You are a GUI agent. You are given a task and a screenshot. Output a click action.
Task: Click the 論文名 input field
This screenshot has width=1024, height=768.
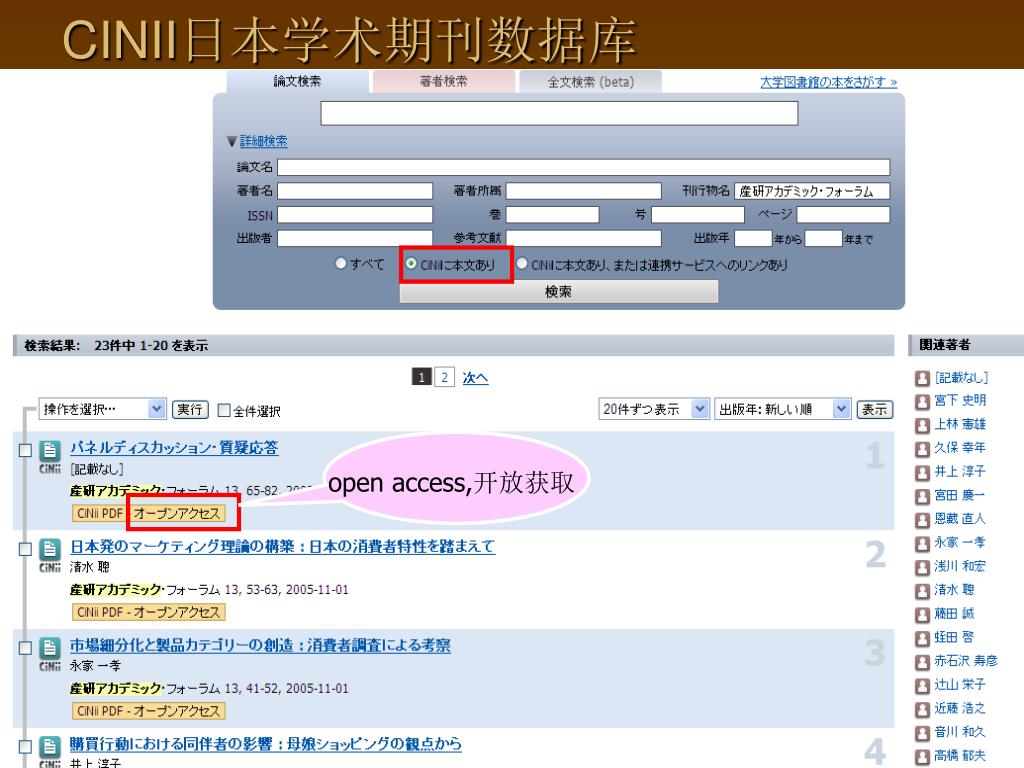[583, 167]
